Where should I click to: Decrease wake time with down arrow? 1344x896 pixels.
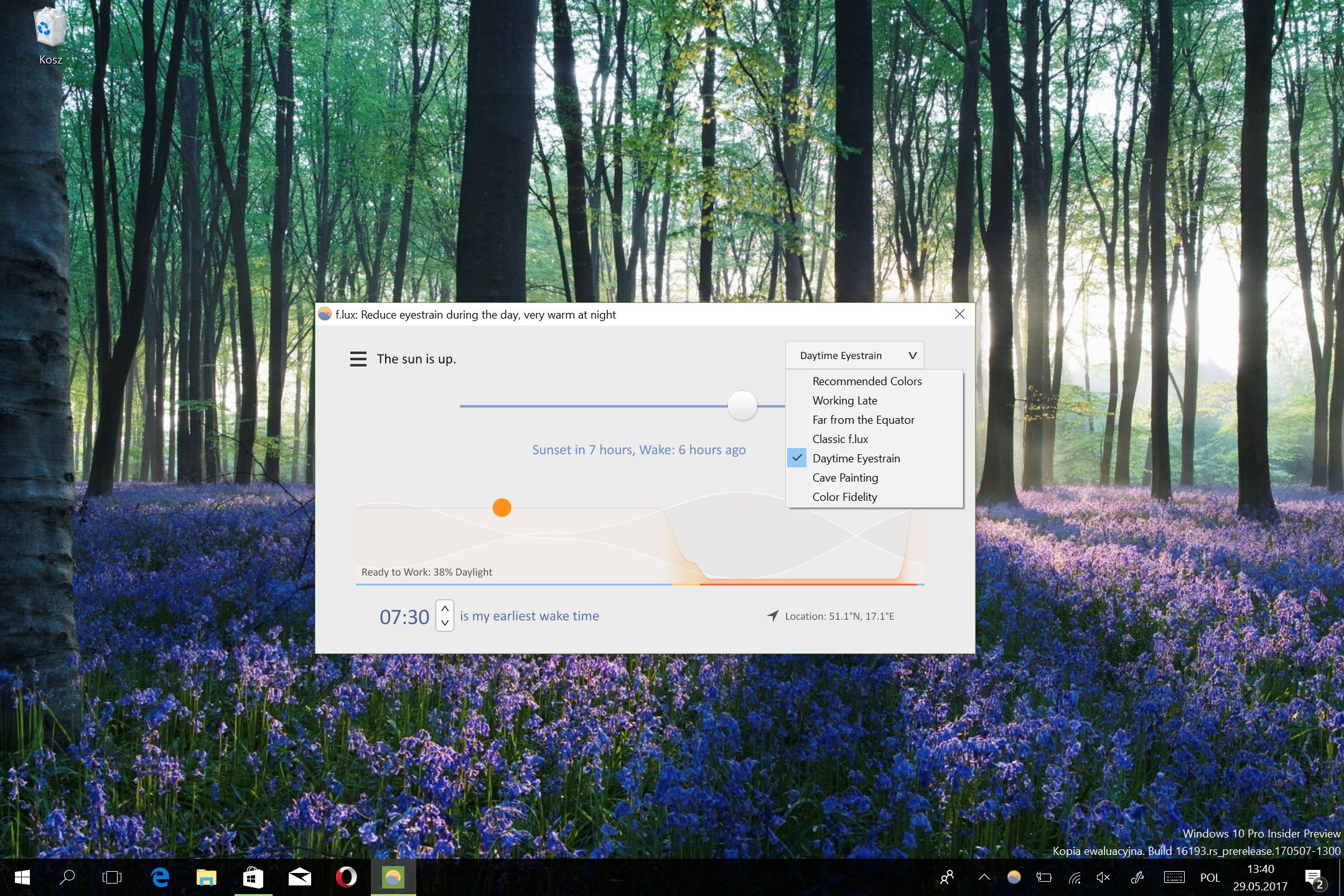coord(445,623)
